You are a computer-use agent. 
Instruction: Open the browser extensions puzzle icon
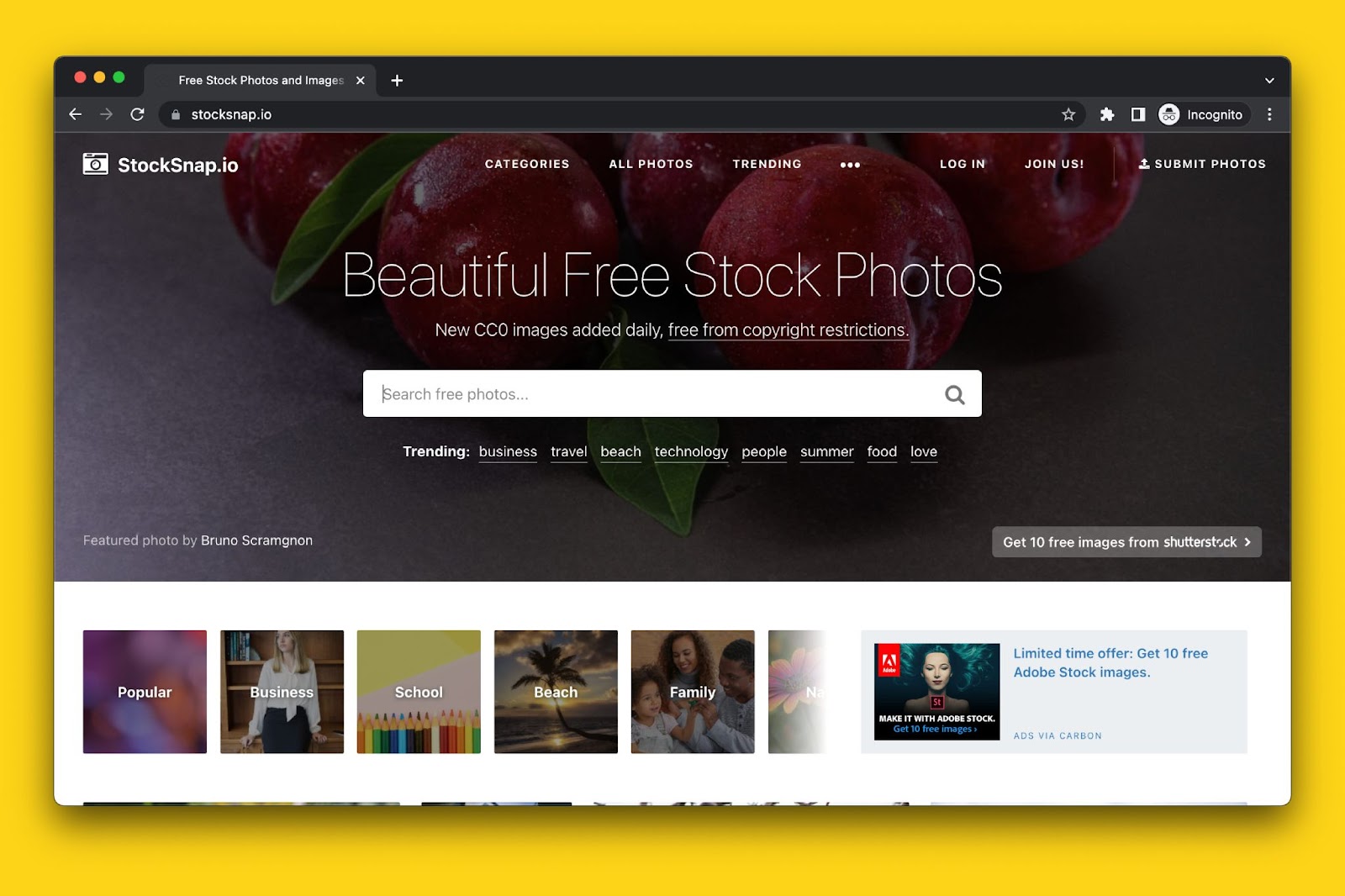click(x=1107, y=114)
